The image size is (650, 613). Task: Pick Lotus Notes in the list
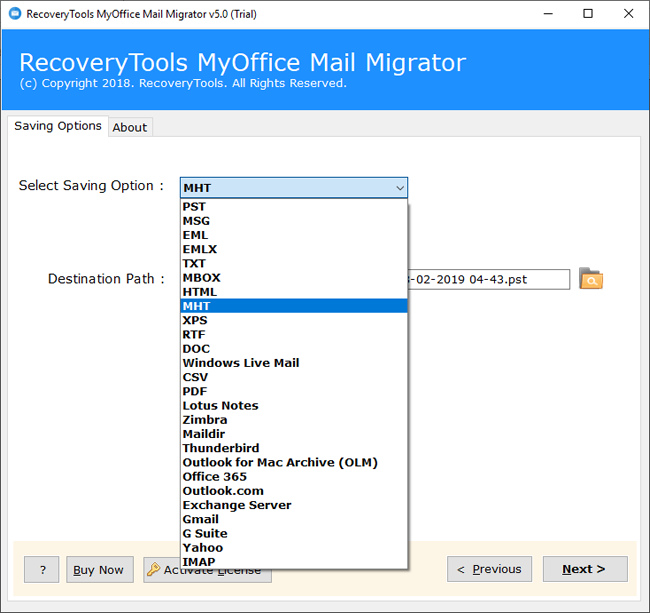[294, 405]
